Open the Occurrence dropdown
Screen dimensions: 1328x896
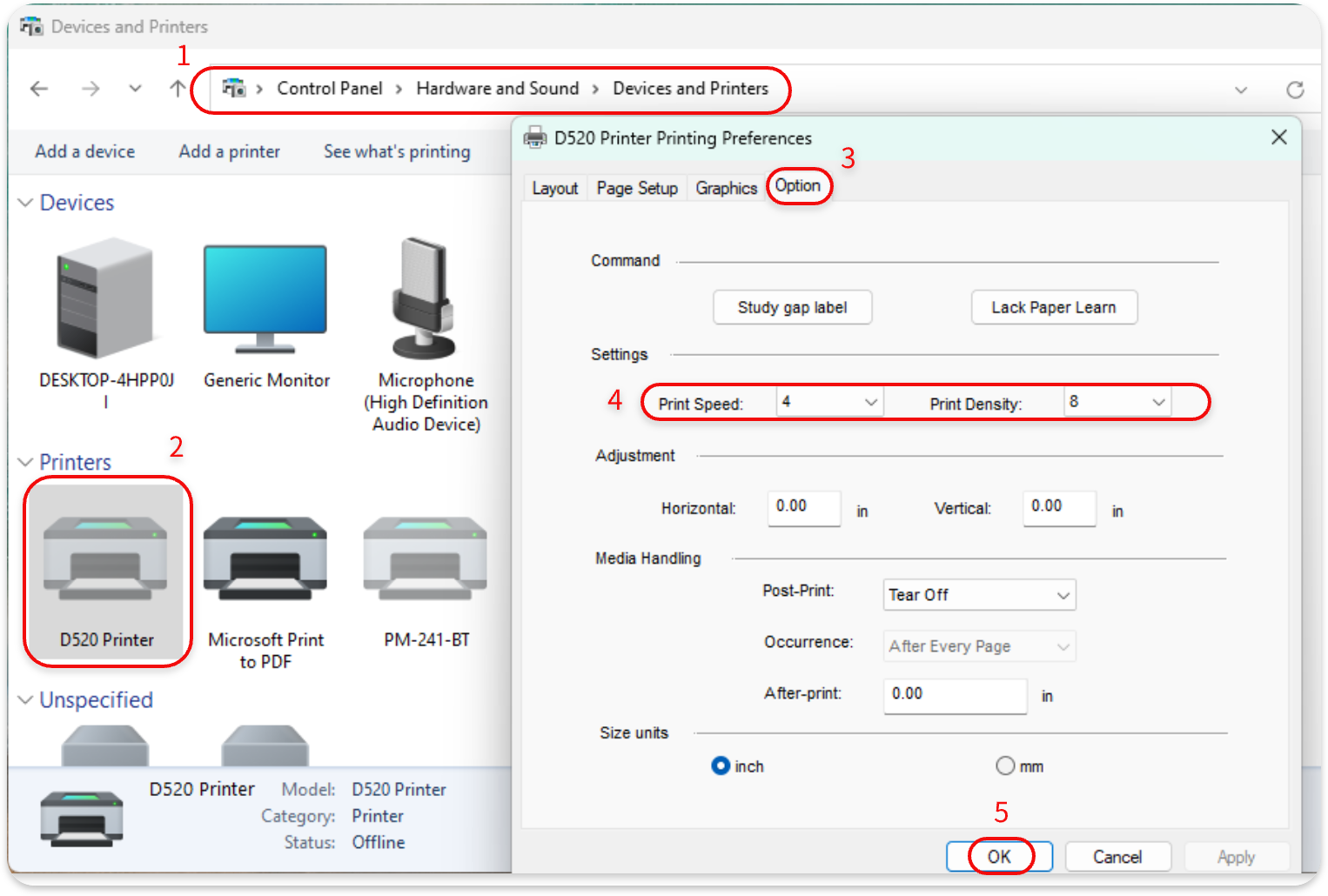point(979,646)
